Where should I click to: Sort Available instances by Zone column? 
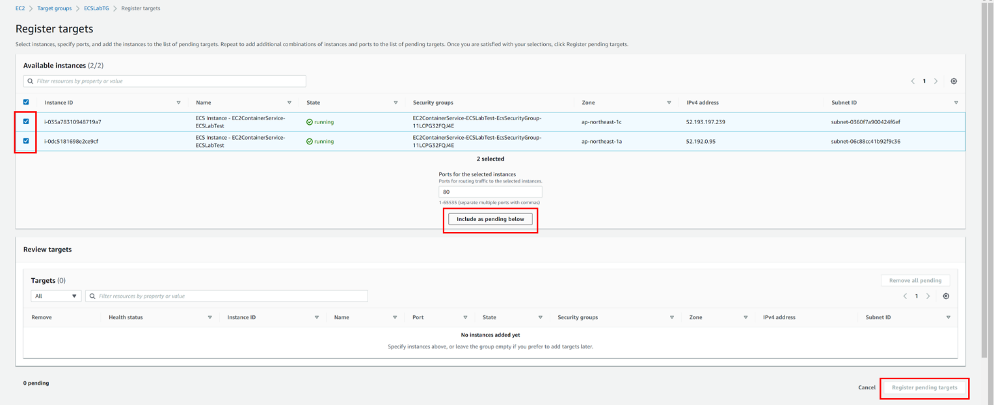point(667,102)
